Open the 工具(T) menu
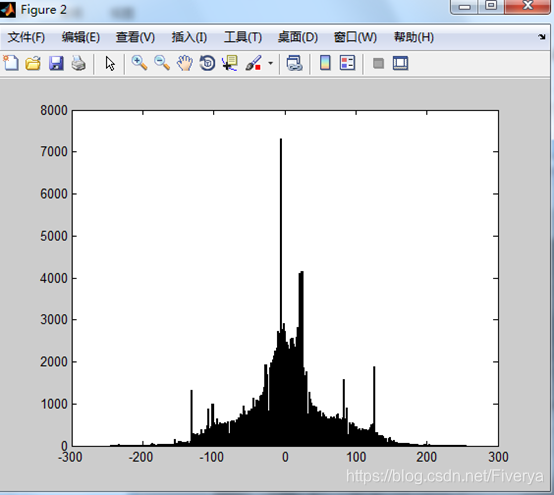 click(x=243, y=37)
